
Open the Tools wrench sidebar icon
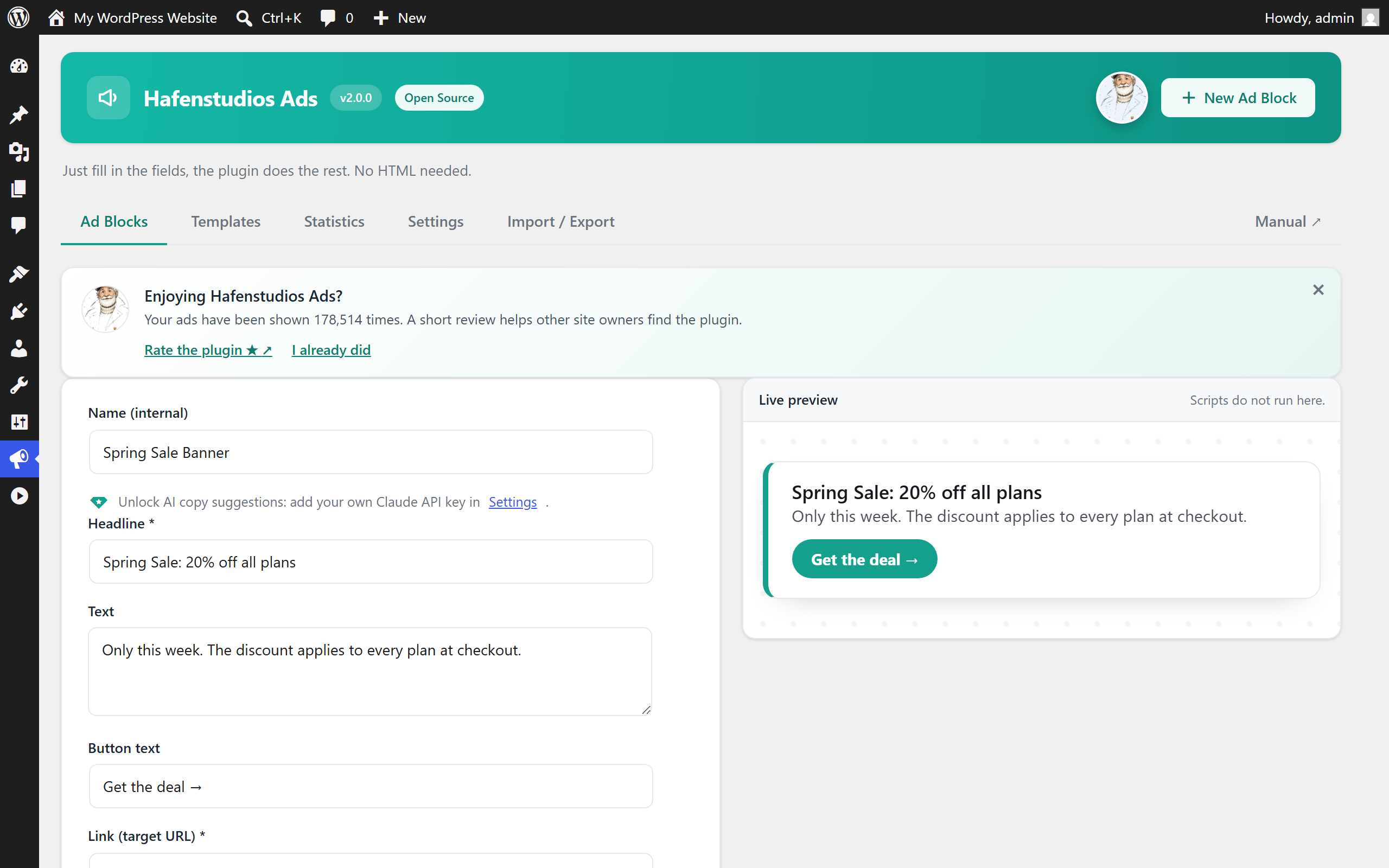pyautogui.click(x=19, y=385)
